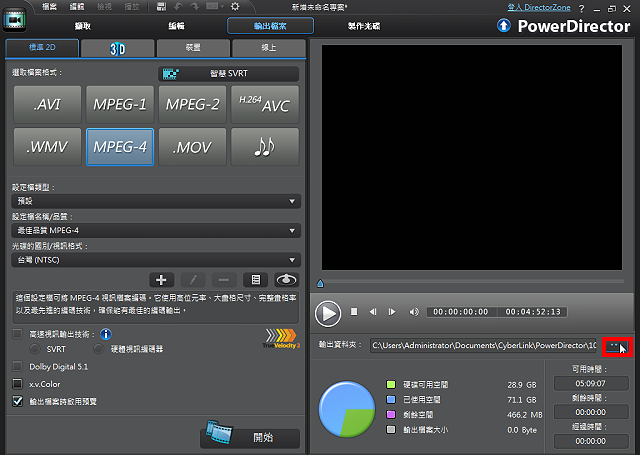This screenshot has width=640, height=455.
Task: Click the PowerDirector app logo icon
Action: tap(14, 19)
